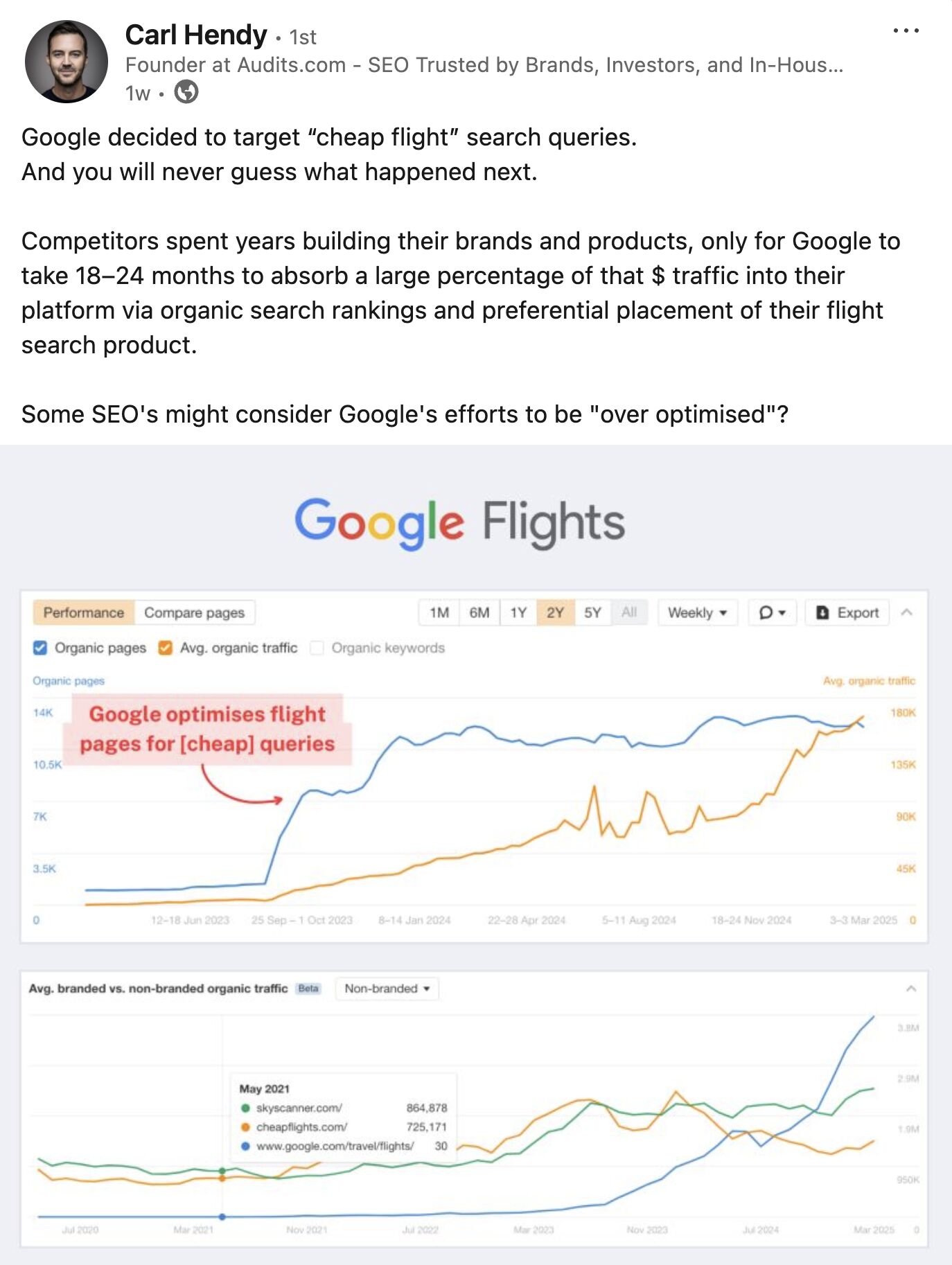Viewport: 952px width, 1265px height.
Task: Open the Weekly interval dropdown
Action: [x=696, y=612]
